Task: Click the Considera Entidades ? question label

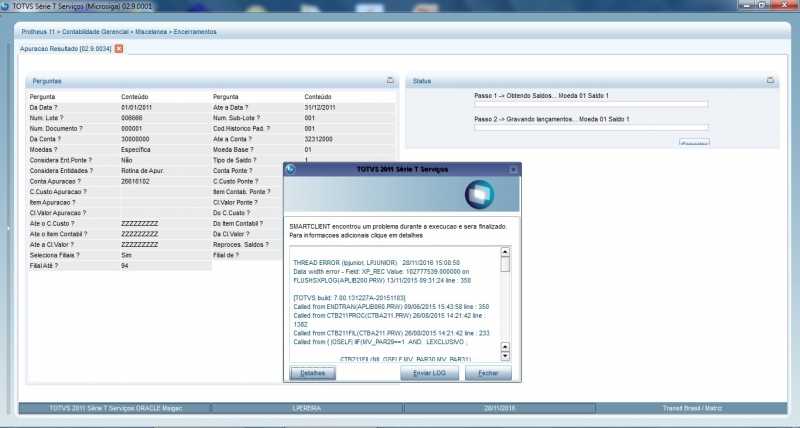Action: click(61, 171)
